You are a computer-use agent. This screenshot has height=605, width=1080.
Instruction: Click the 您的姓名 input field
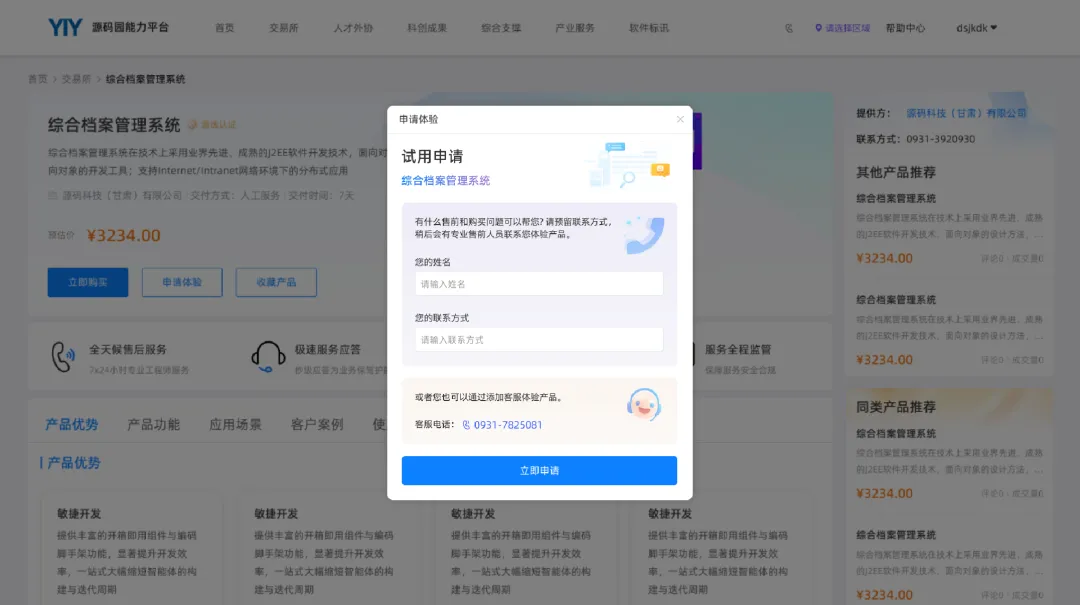[539, 284]
